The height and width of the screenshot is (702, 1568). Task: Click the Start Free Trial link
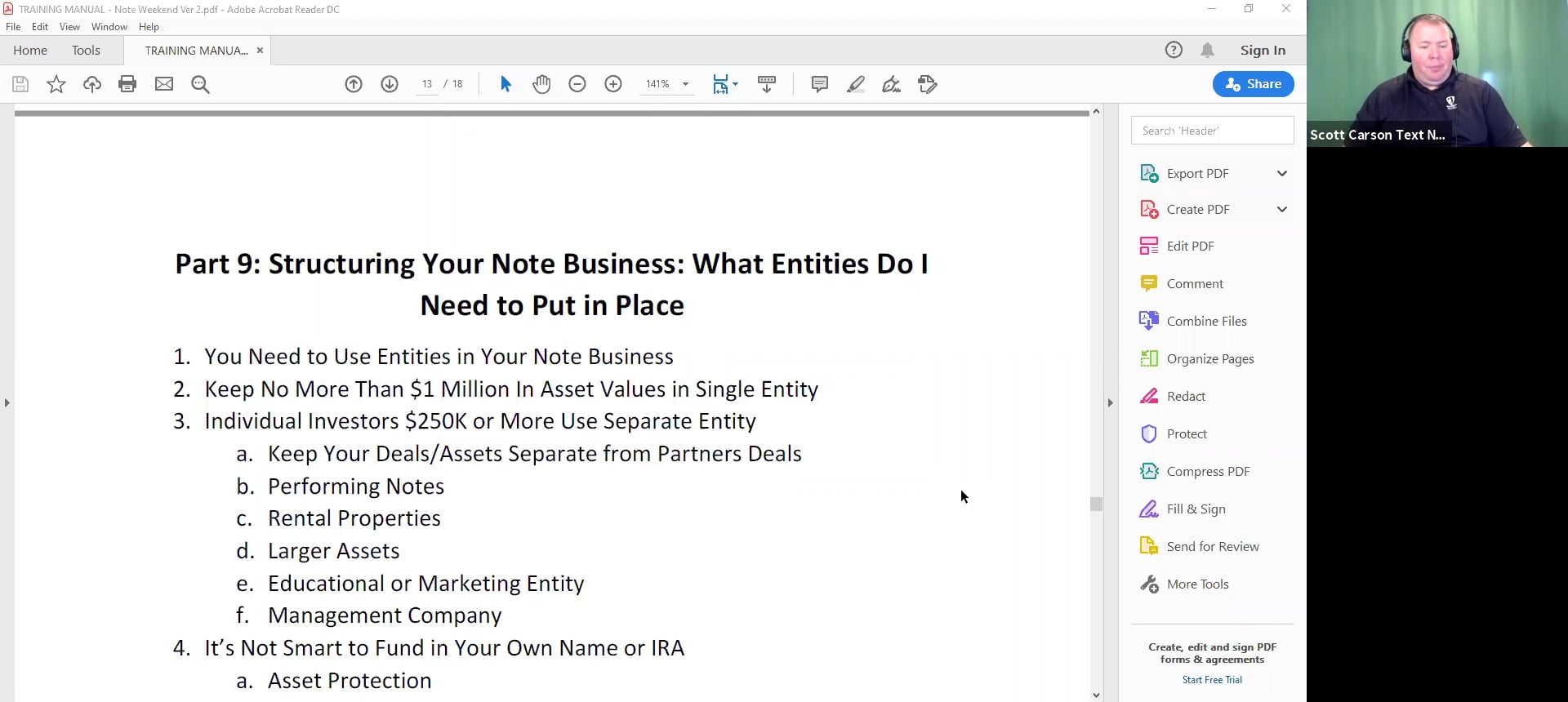(1212, 680)
